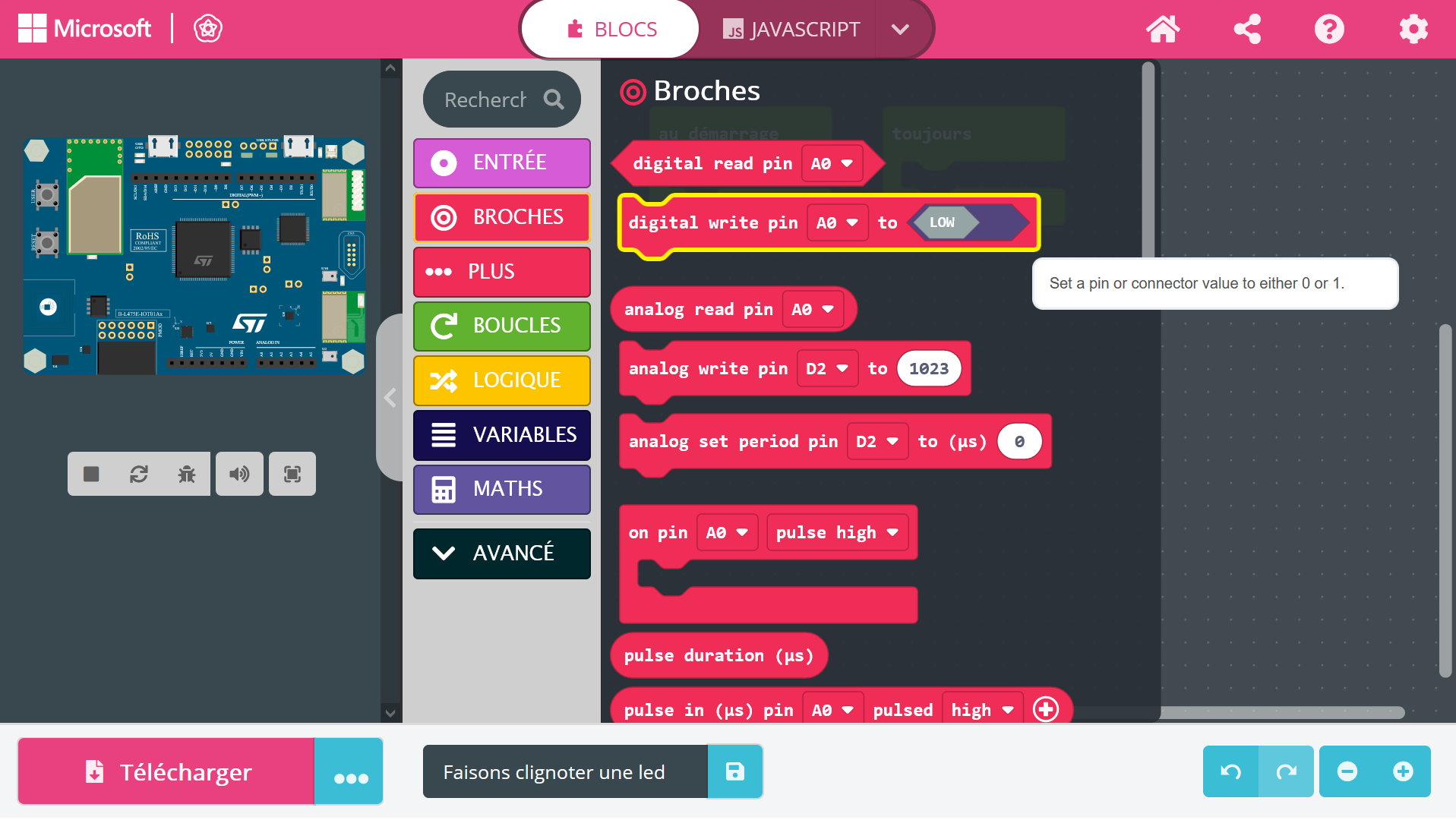
Task: Launch simulator in full screen
Action: (x=292, y=475)
